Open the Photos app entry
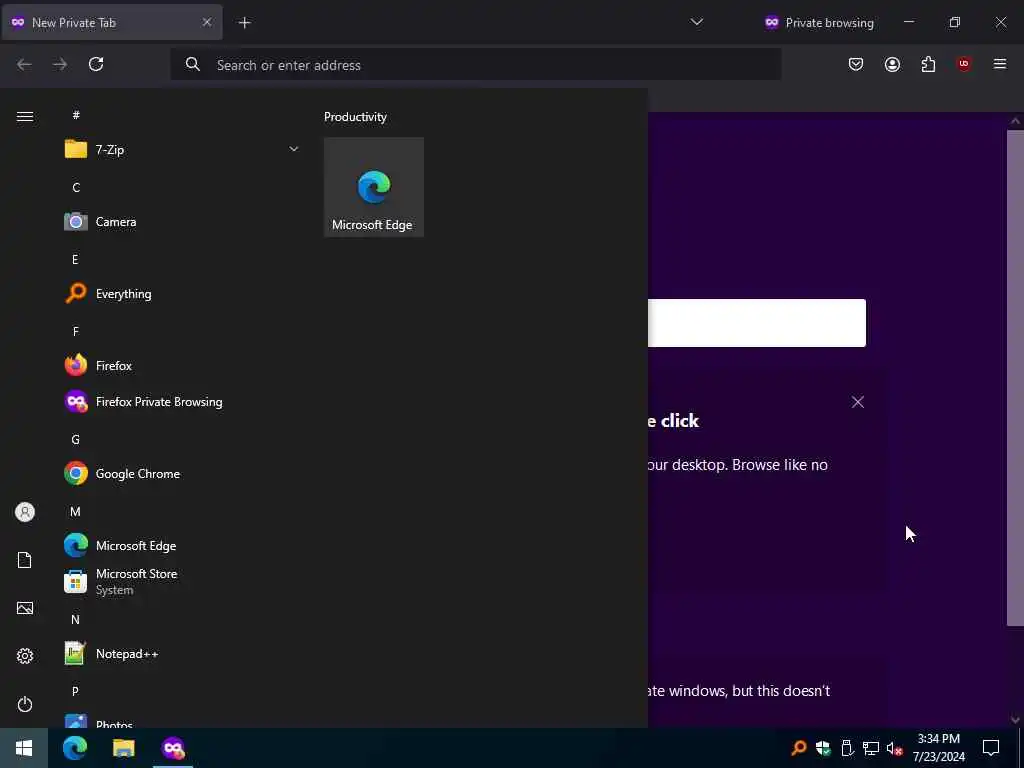 (x=182, y=721)
